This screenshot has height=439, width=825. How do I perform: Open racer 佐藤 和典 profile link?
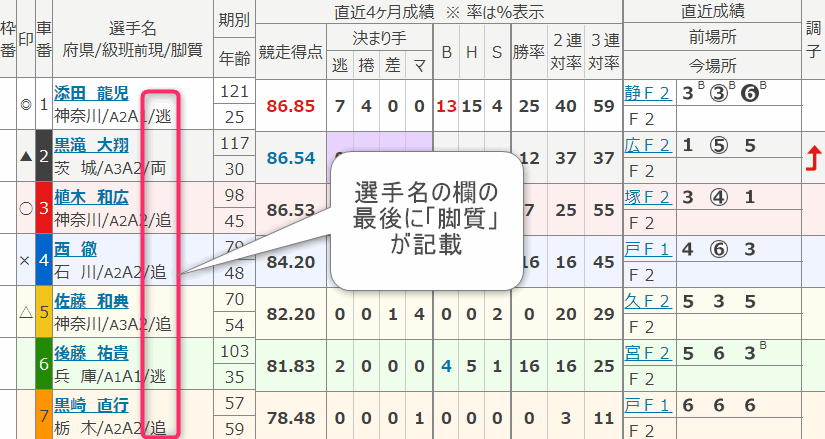point(91,302)
